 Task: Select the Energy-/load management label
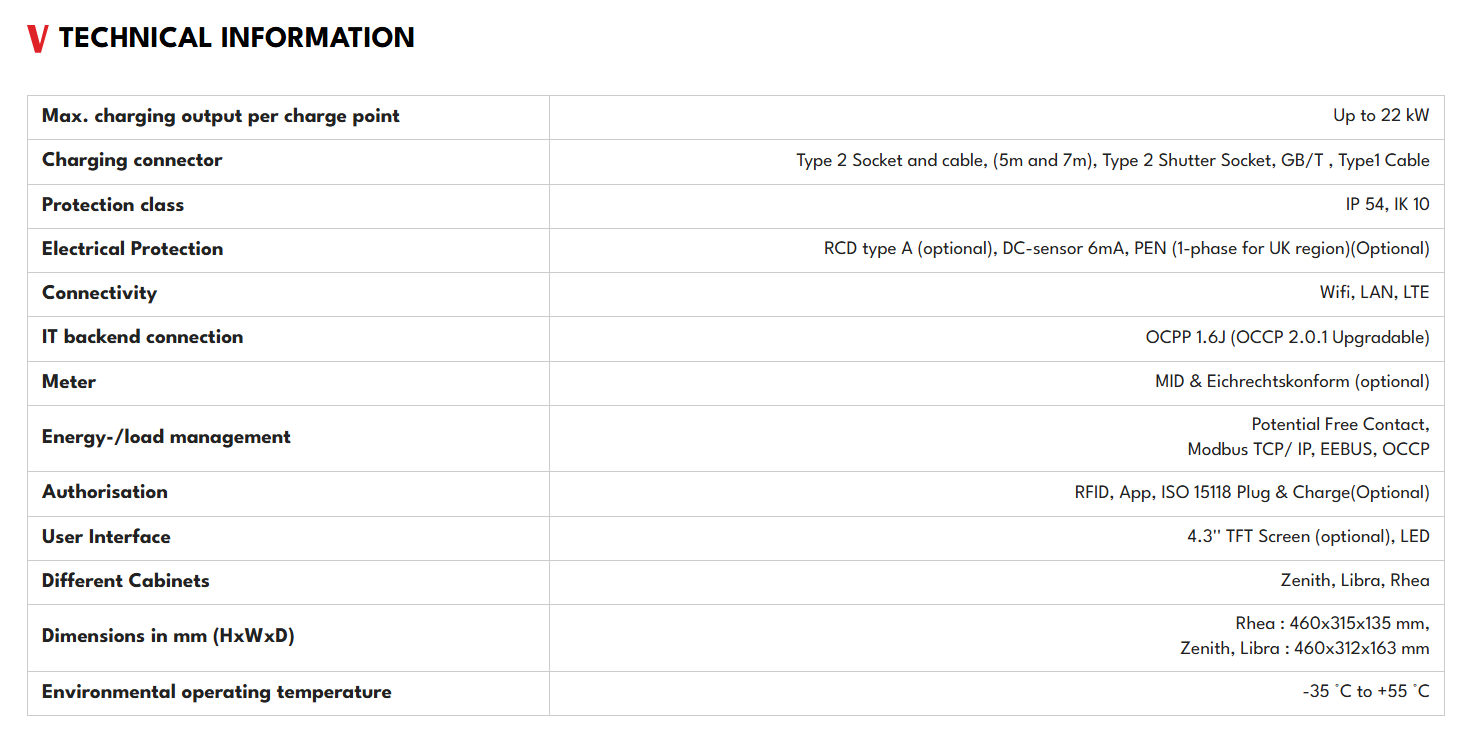166,437
